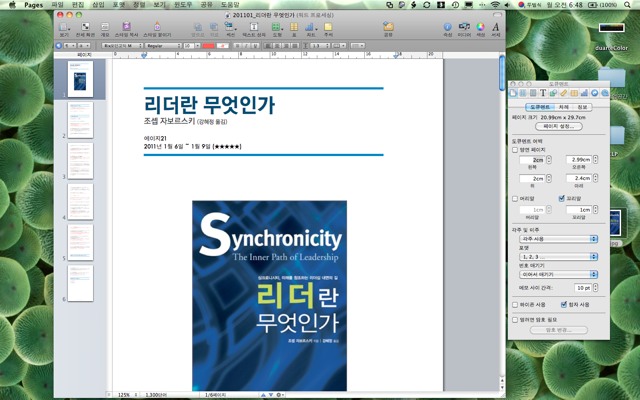The image size is (640, 400).
Task: Open the 삽입 (Insert) menu
Action: pyautogui.click(x=98, y=5)
